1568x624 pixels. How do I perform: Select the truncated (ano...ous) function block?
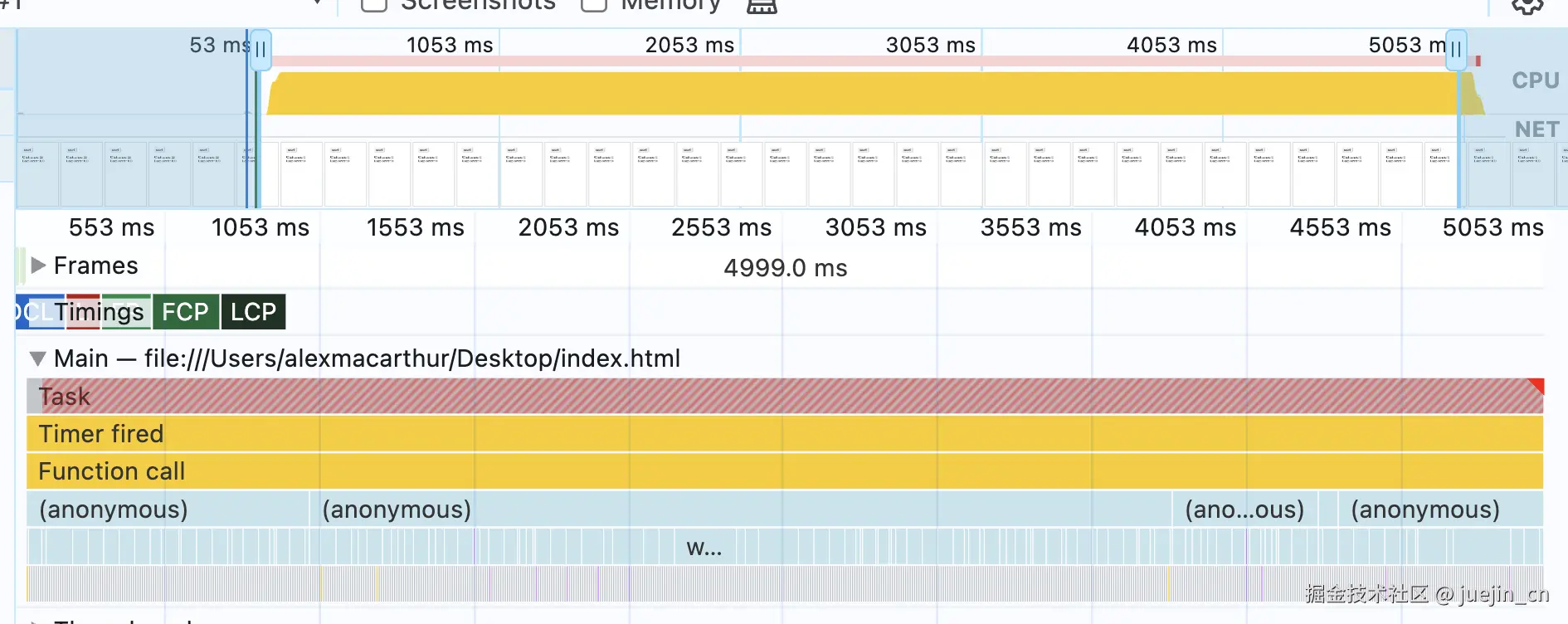tap(1244, 509)
